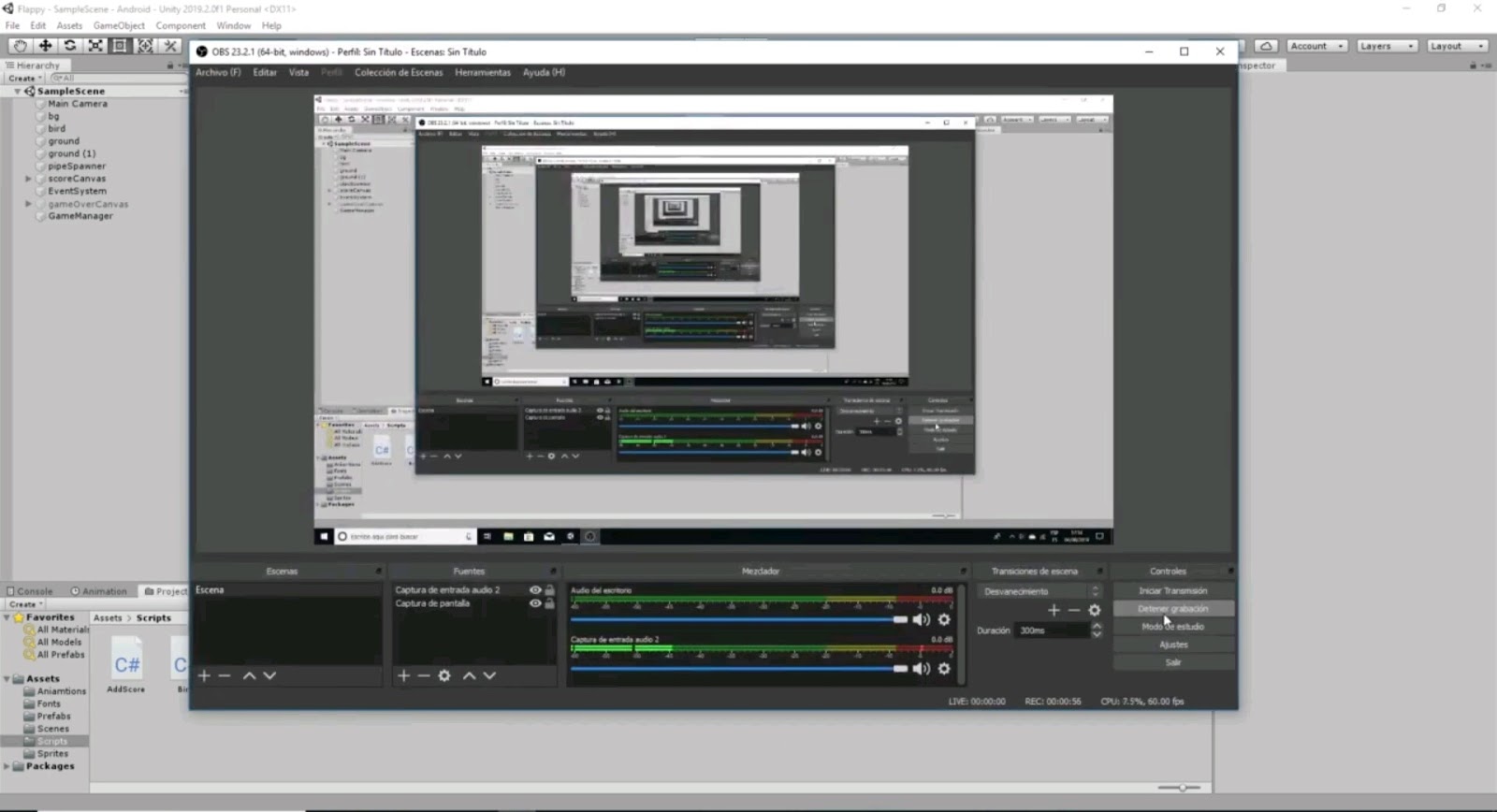Hide Captura de pantalla source

point(535,603)
